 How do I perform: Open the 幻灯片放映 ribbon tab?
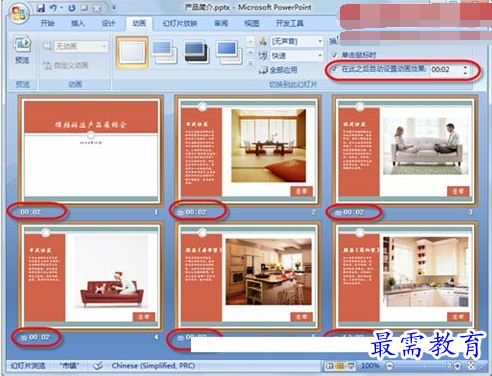pyautogui.click(x=180, y=23)
